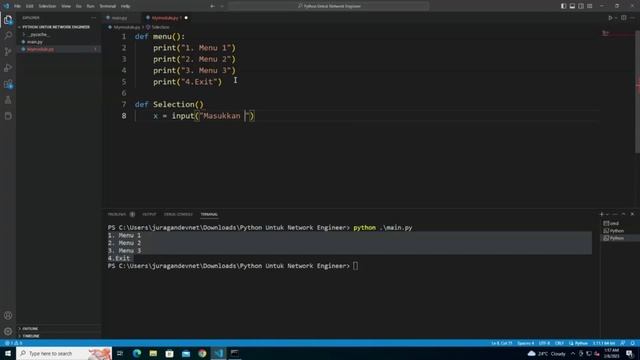Toggle Secondary Side Bar visibility
640x360 pixels.
coord(581,6)
